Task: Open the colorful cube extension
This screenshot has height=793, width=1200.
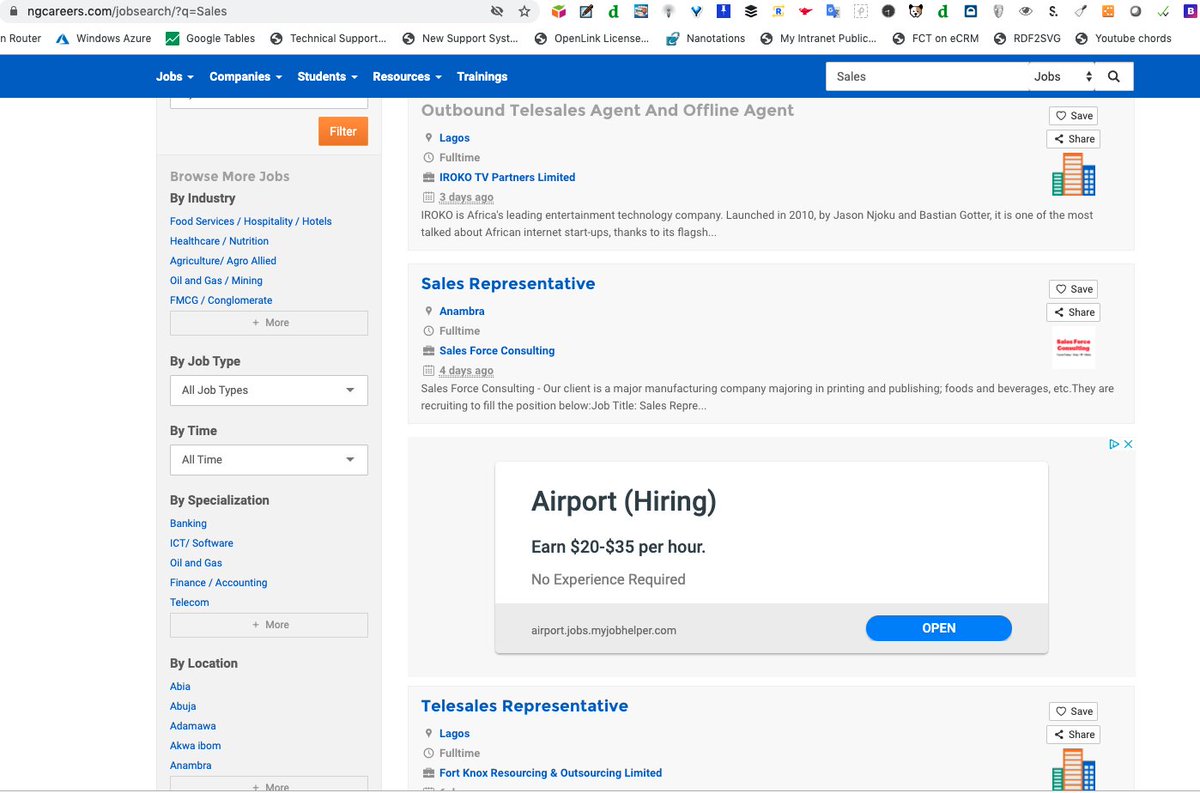Action: pos(559,11)
